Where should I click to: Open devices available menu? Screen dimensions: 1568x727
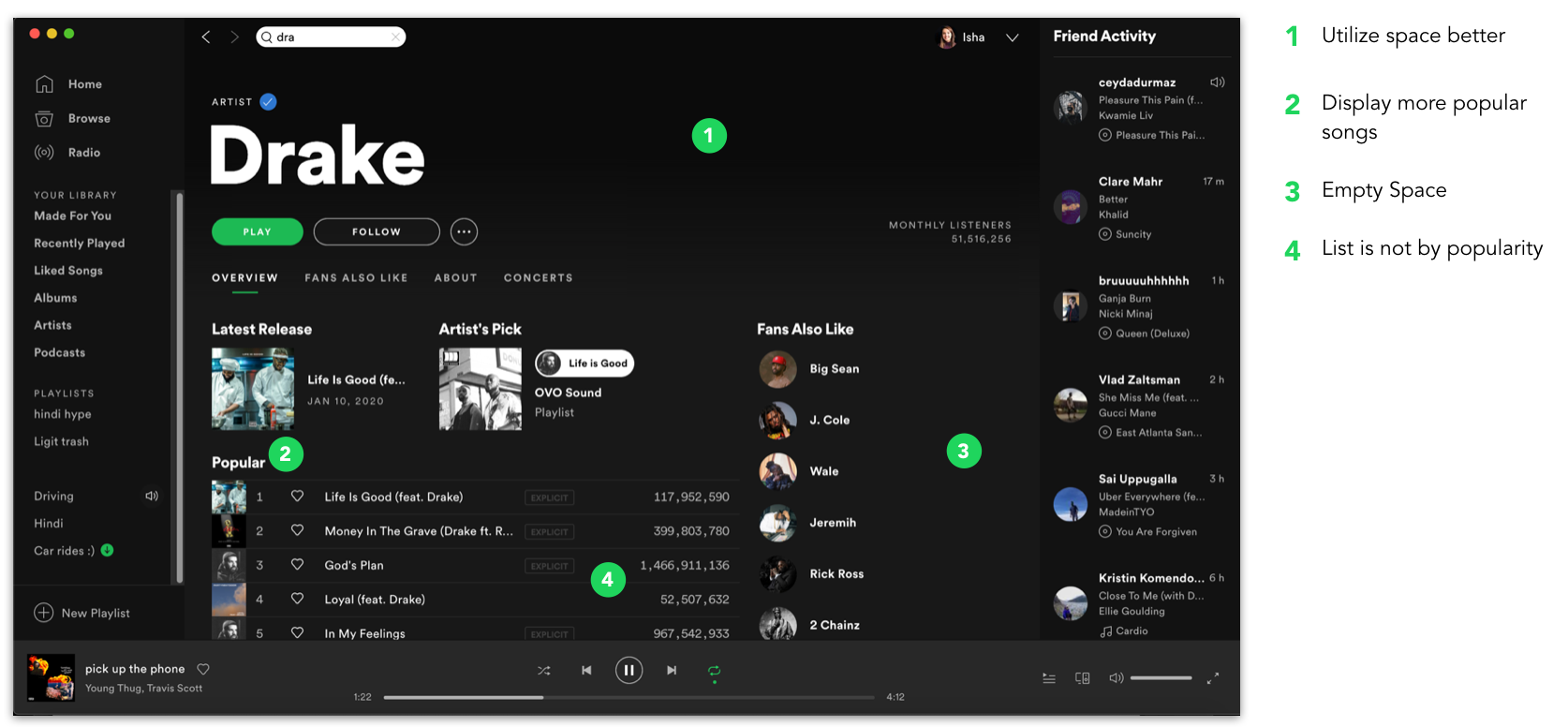[x=1083, y=678]
